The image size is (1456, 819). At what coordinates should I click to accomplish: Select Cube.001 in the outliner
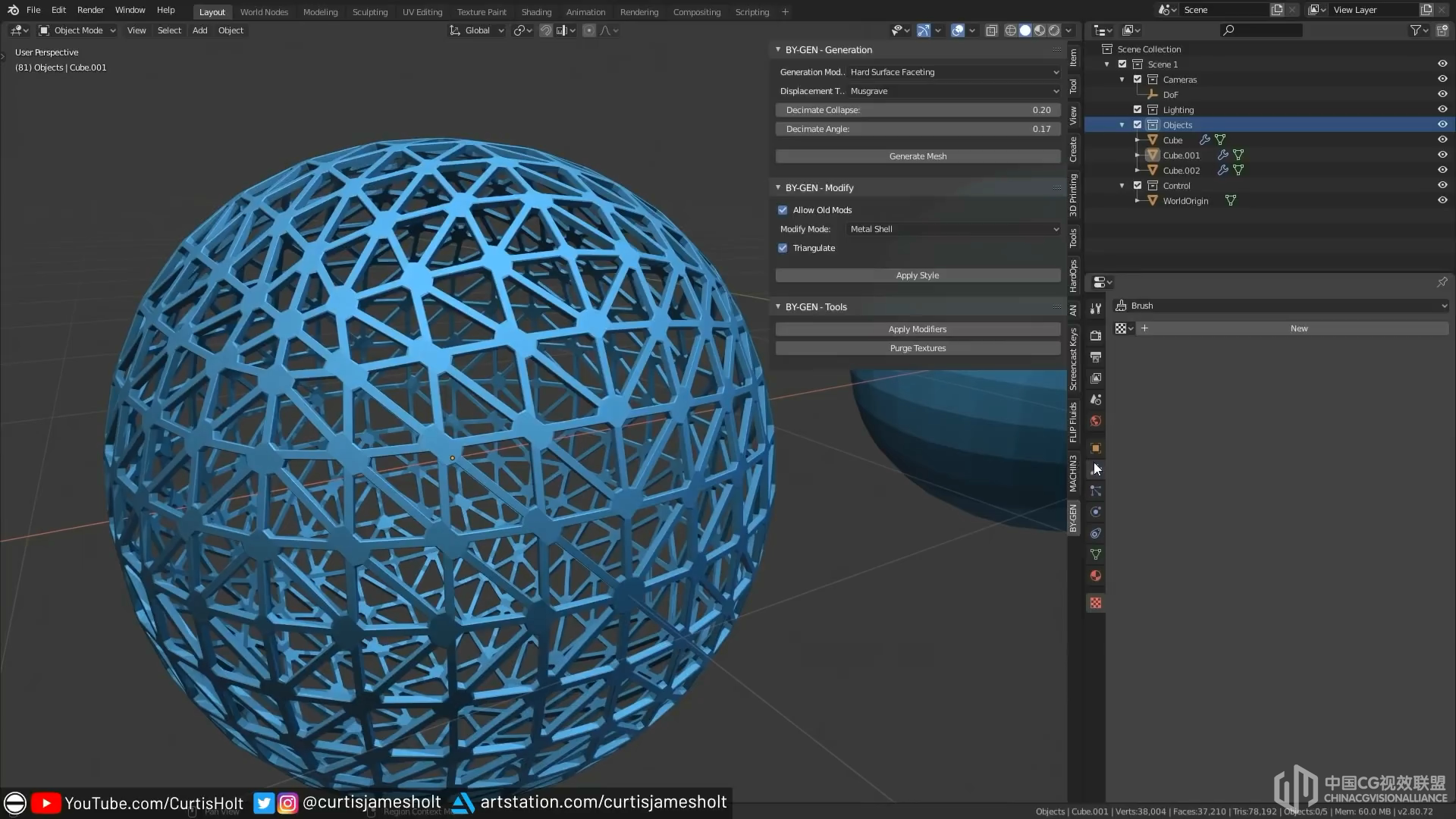tap(1181, 155)
